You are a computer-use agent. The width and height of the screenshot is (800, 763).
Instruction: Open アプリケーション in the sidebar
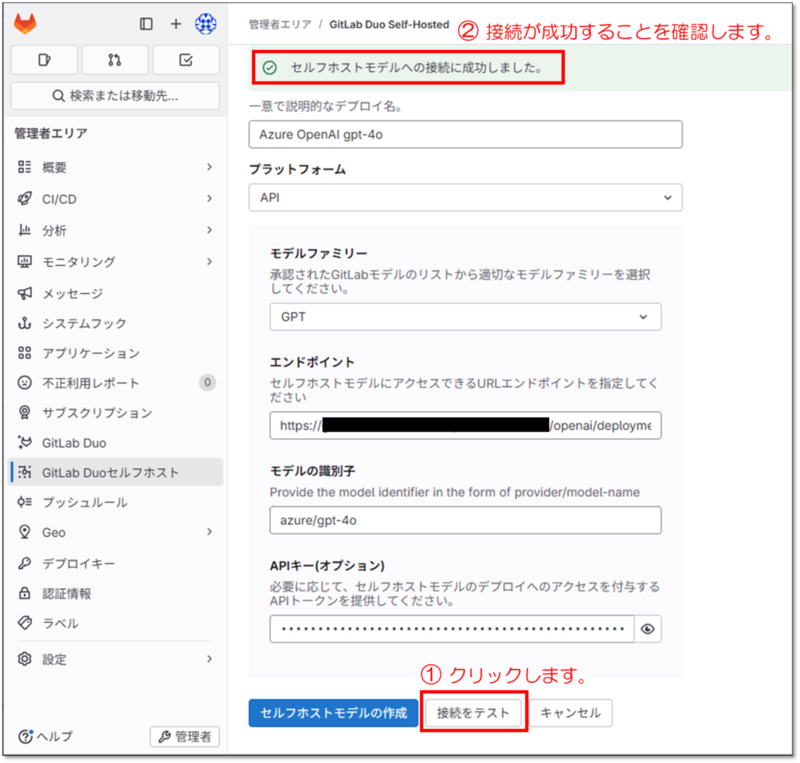tap(116, 353)
